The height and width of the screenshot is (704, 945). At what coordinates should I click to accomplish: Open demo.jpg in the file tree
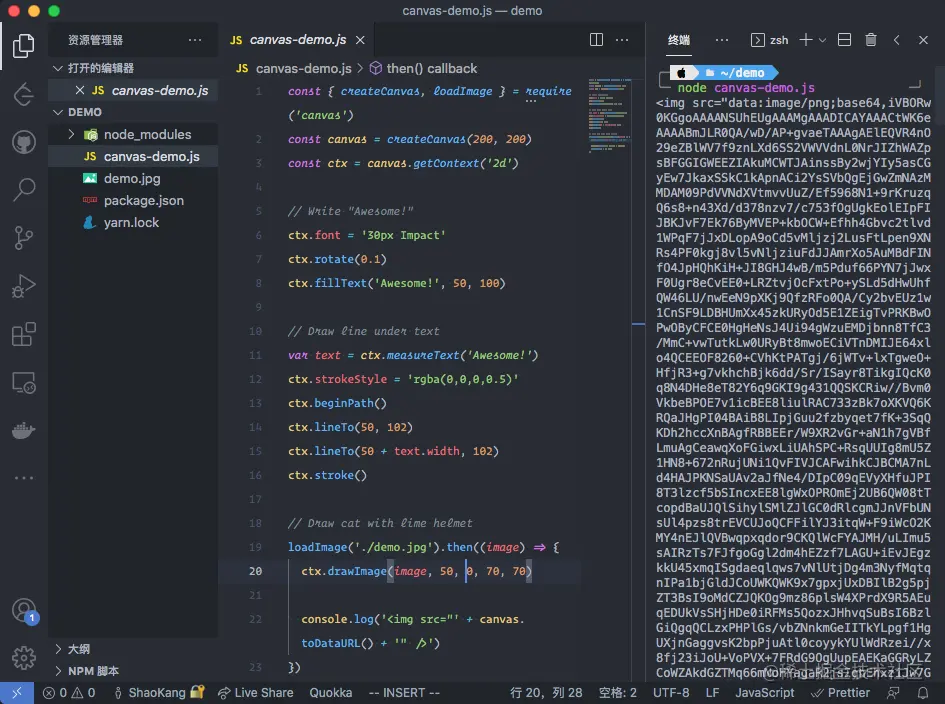coord(133,178)
